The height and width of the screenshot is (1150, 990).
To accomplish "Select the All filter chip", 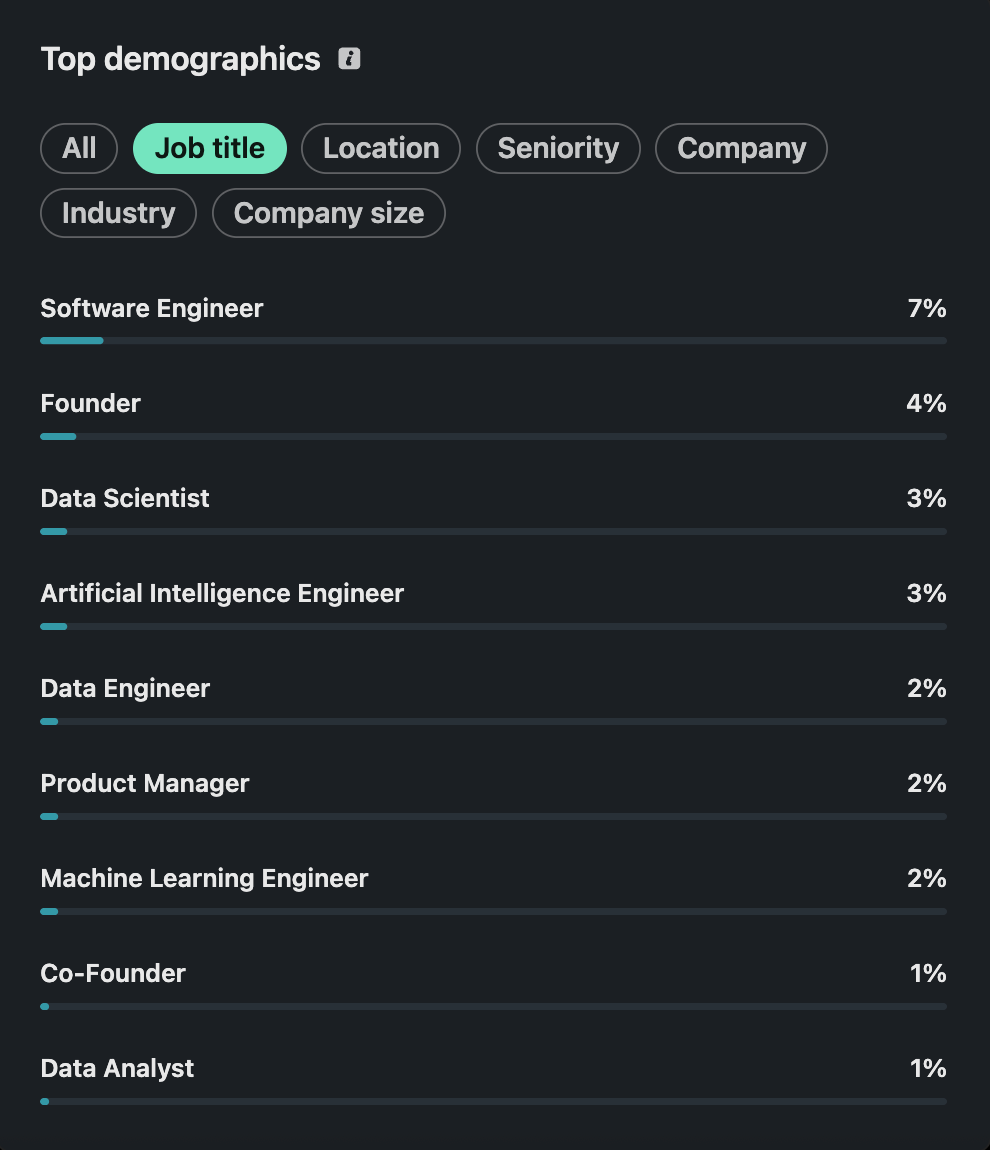I will pos(79,148).
